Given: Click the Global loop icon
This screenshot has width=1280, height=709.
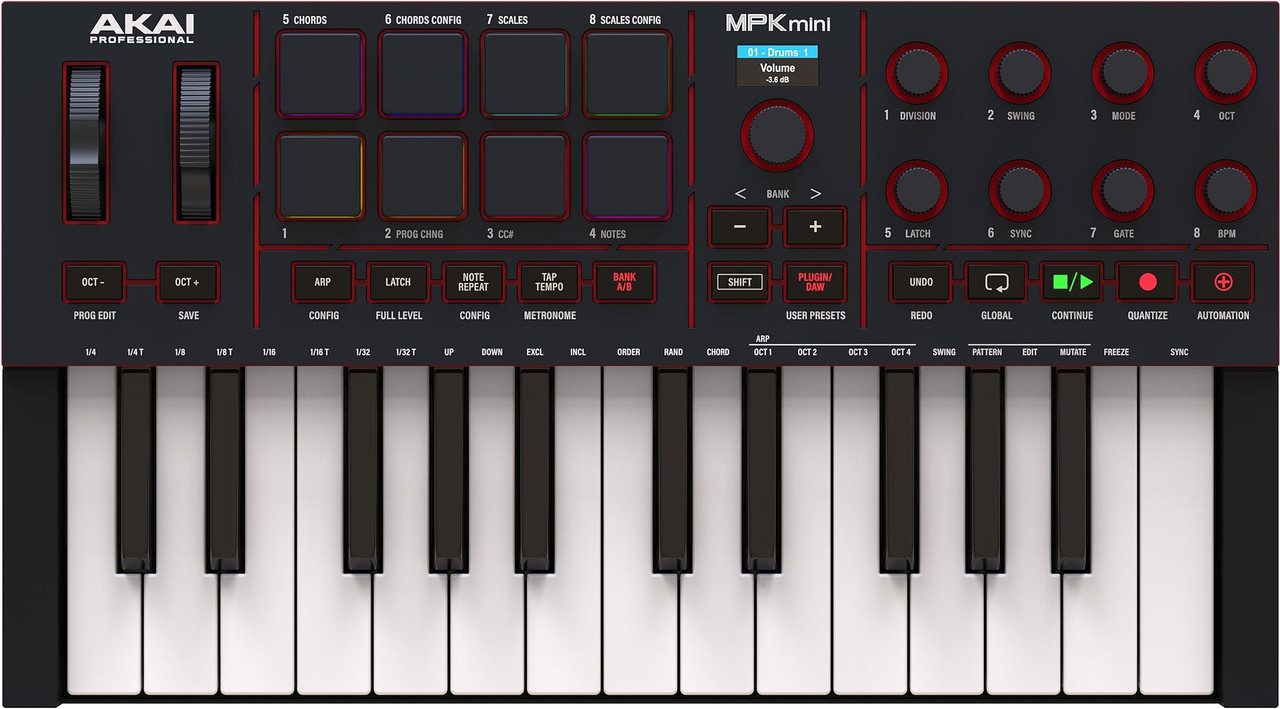Looking at the screenshot, I should pyautogui.click(x=996, y=282).
